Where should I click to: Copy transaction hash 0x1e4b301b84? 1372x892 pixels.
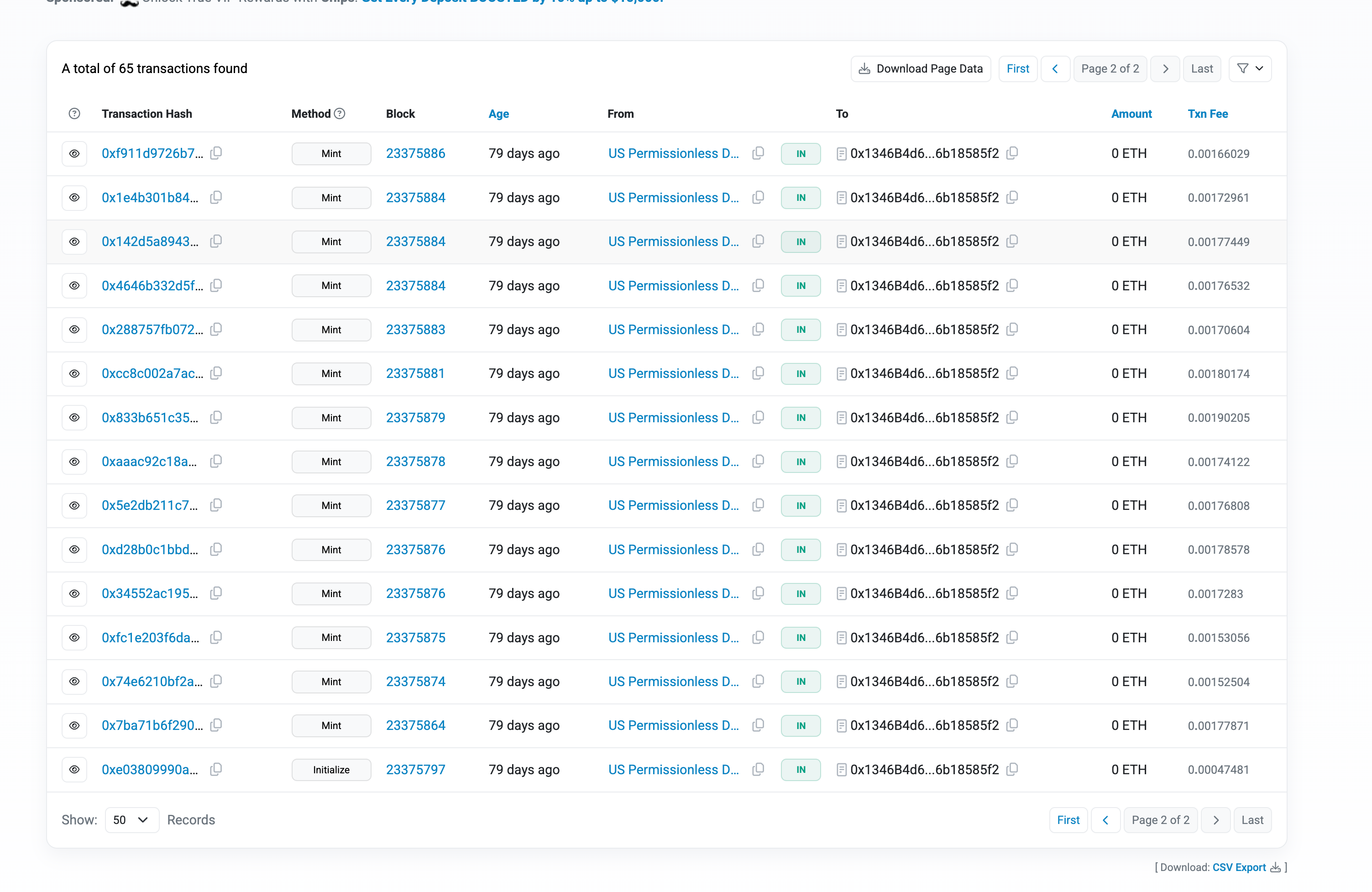tap(215, 197)
